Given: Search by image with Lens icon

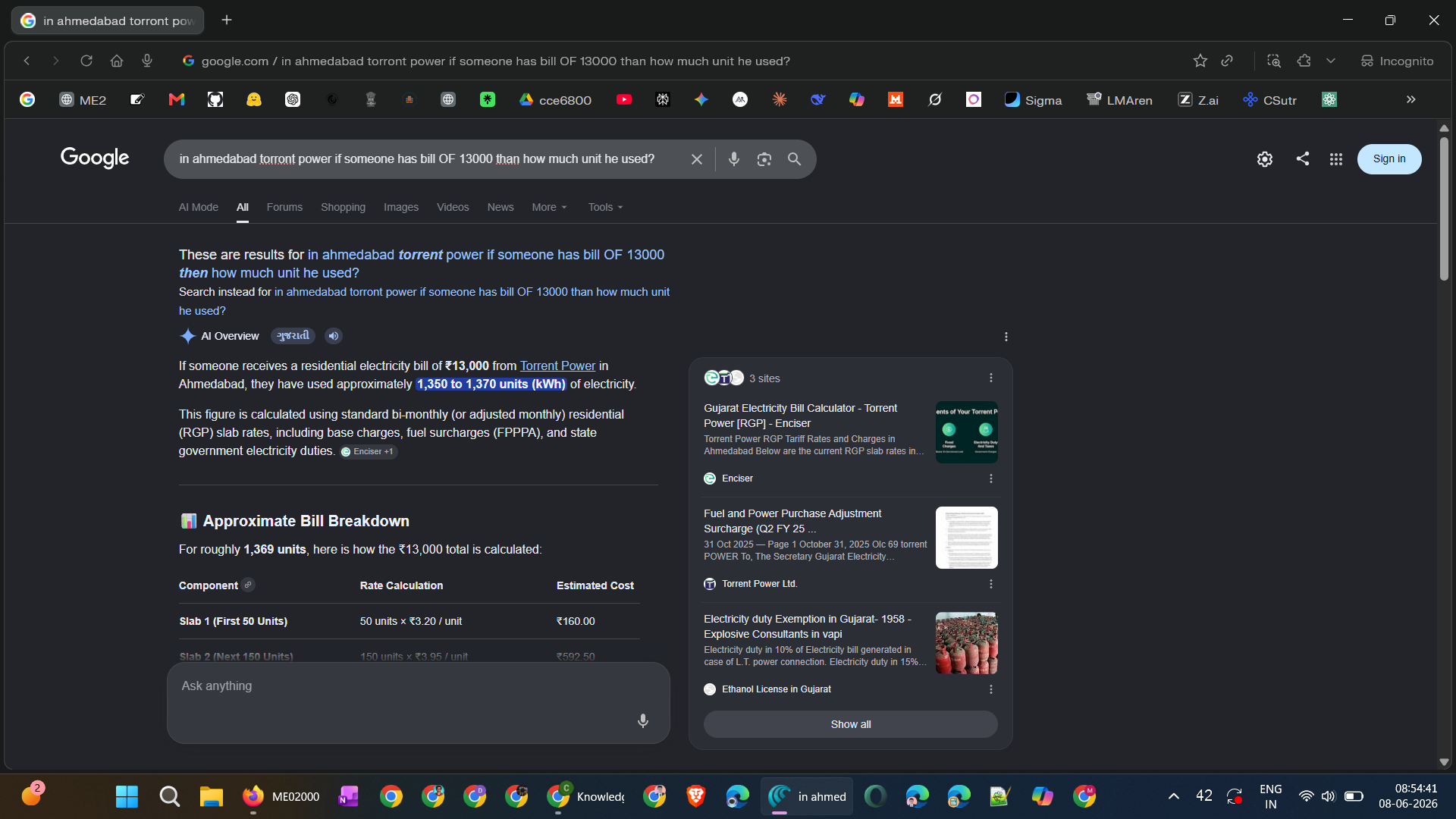Looking at the screenshot, I should click(764, 159).
